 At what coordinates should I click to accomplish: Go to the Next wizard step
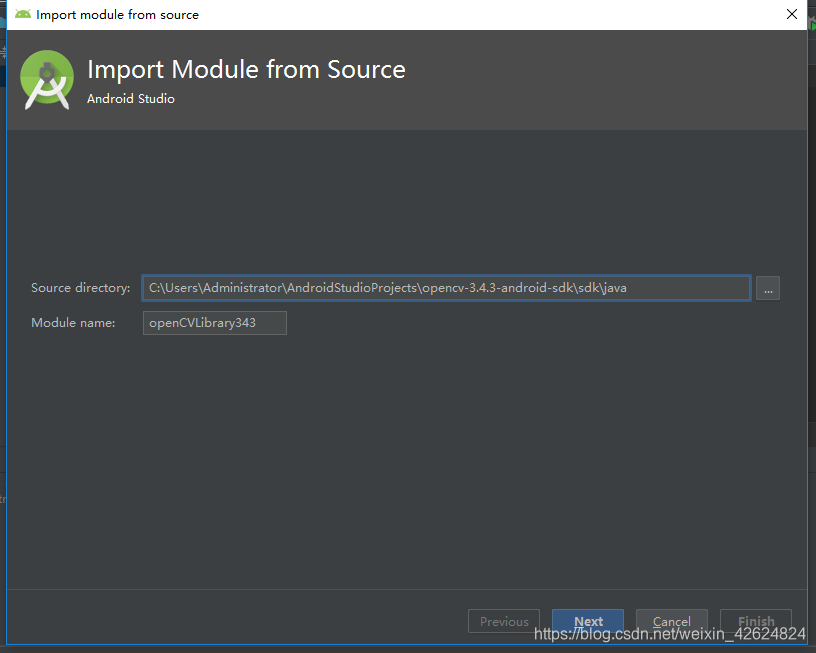tap(588, 621)
